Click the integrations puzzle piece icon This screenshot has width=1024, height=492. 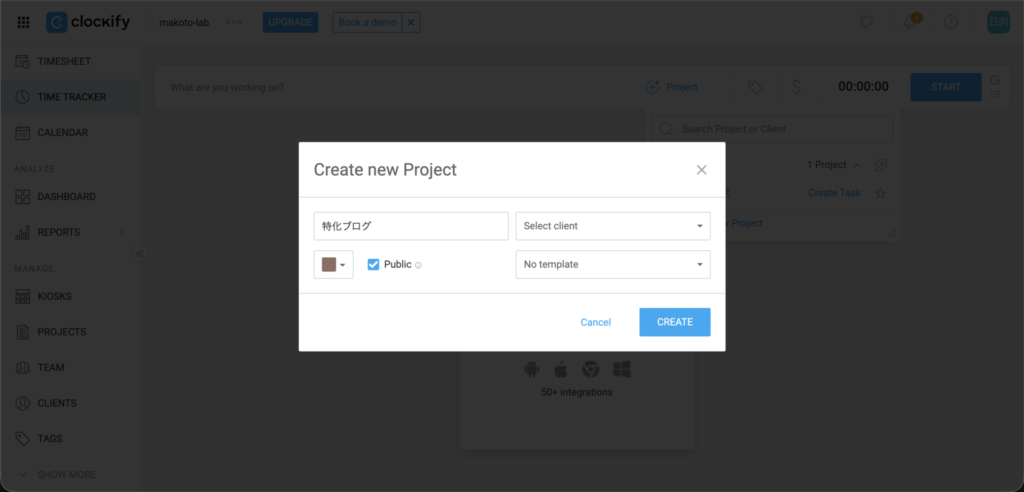pos(866,22)
